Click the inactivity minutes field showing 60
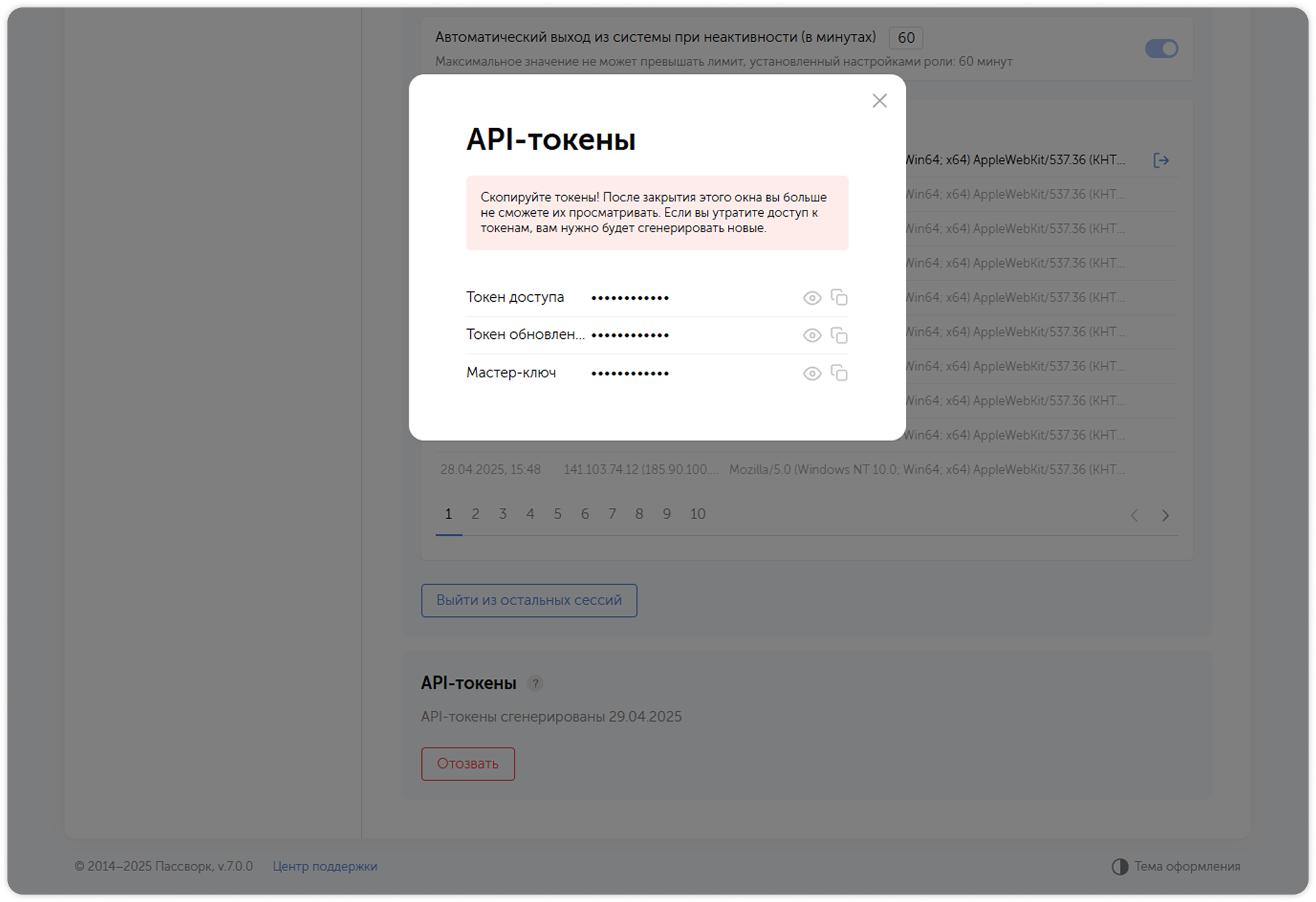The height and width of the screenshot is (902, 1316). 906,38
